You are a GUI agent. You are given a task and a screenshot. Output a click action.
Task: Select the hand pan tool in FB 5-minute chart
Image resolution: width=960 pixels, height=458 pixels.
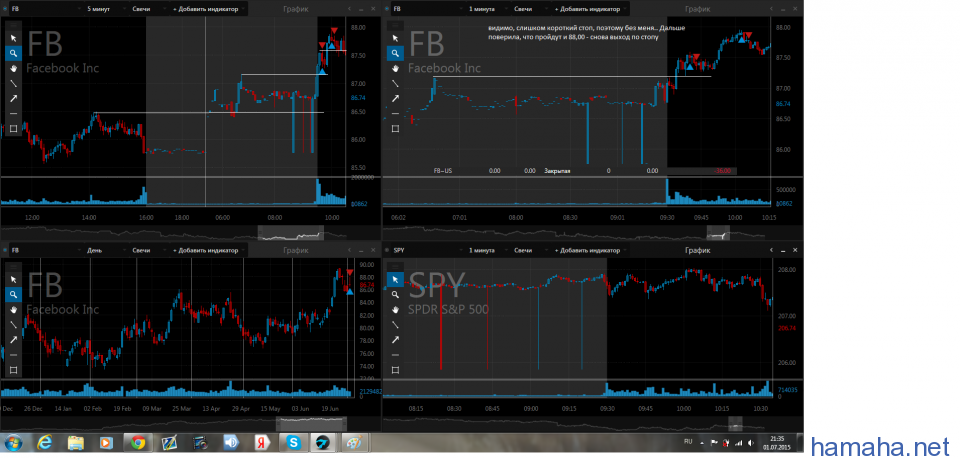[x=13, y=68]
